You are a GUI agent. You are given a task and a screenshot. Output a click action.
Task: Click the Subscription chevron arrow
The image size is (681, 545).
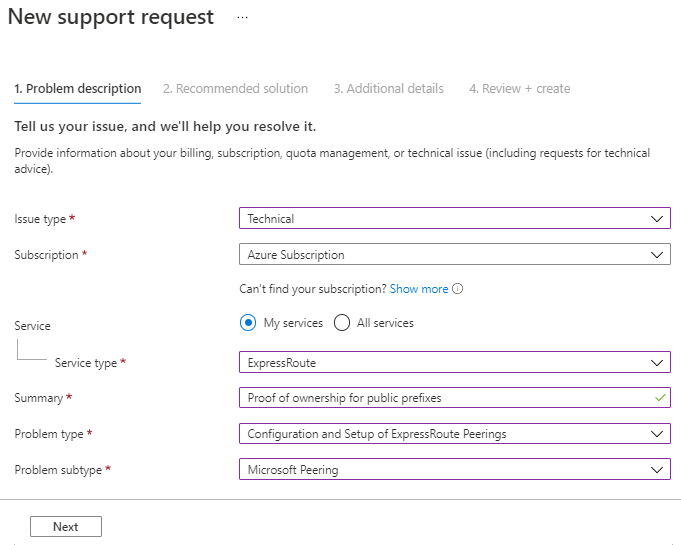(x=657, y=255)
